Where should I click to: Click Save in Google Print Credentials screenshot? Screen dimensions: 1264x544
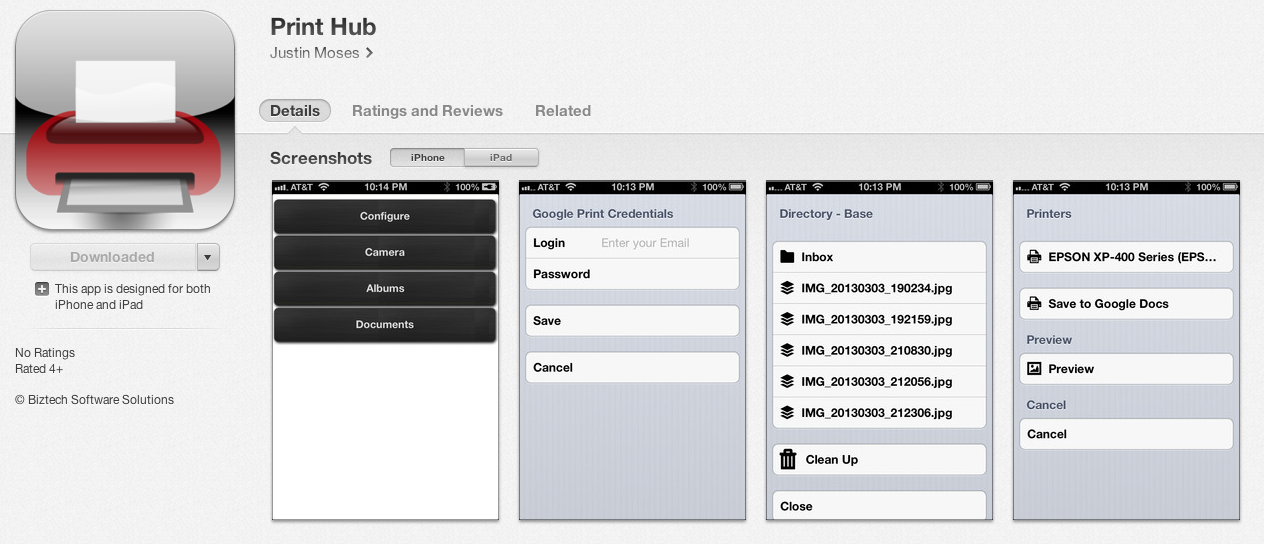click(x=632, y=321)
